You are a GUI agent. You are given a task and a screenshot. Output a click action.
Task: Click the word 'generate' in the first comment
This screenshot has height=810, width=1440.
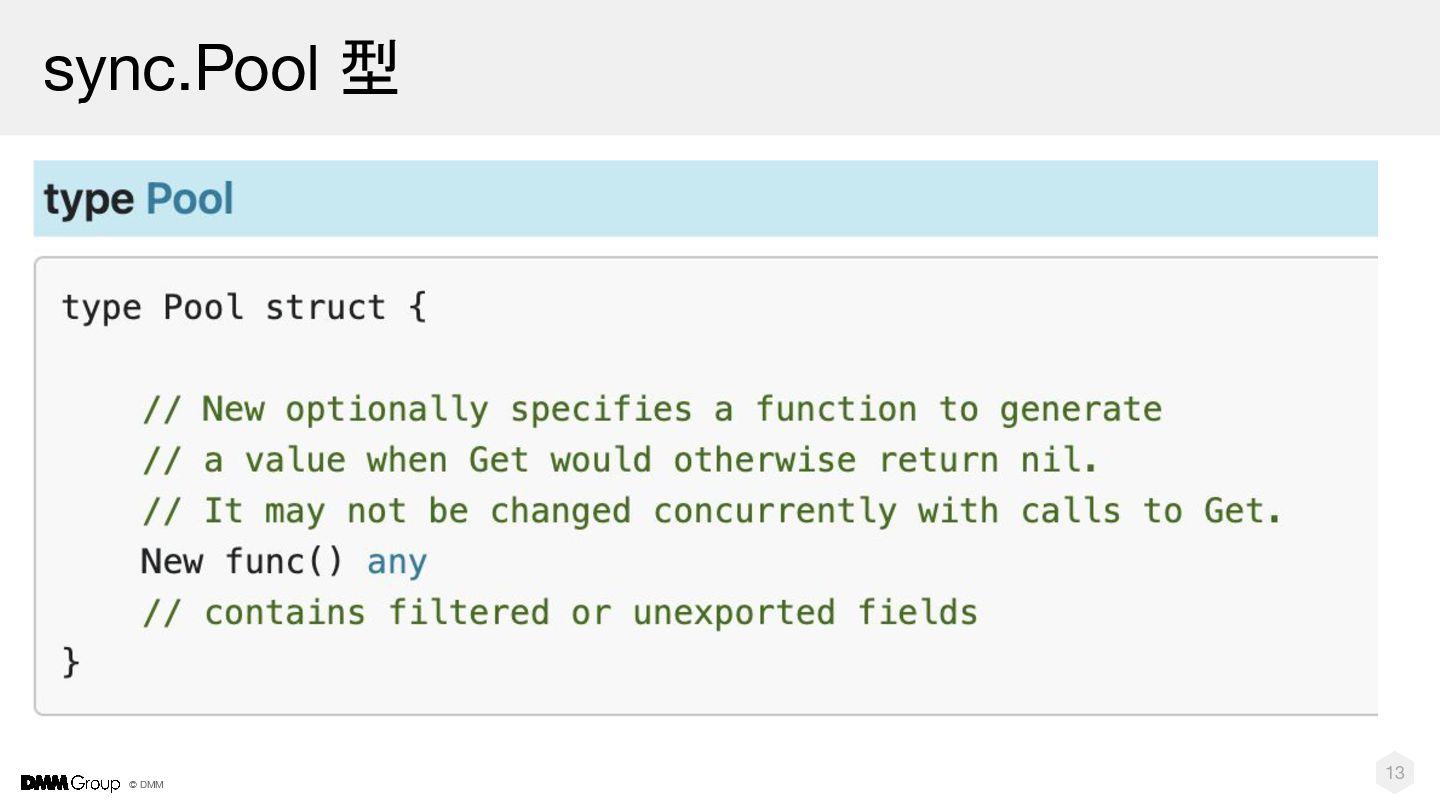click(1080, 409)
